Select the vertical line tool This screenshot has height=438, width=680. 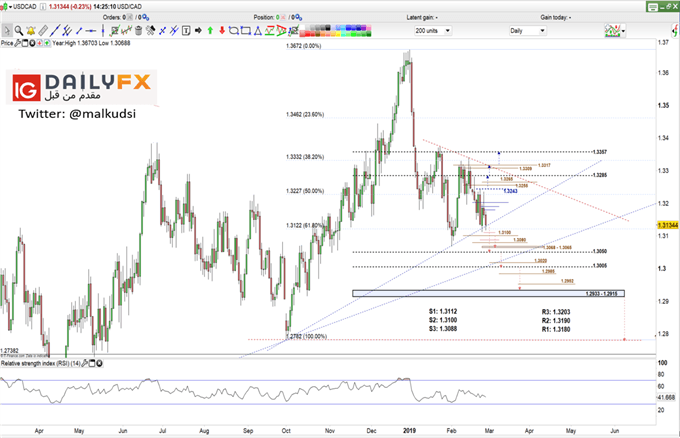pyautogui.click(x=103, y=30)
